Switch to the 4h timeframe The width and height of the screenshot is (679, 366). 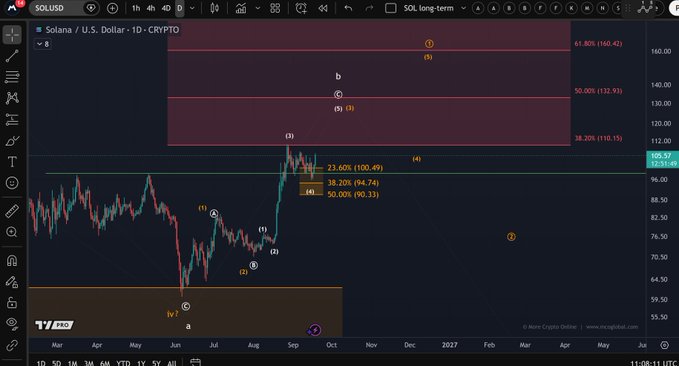pos(151,8)
